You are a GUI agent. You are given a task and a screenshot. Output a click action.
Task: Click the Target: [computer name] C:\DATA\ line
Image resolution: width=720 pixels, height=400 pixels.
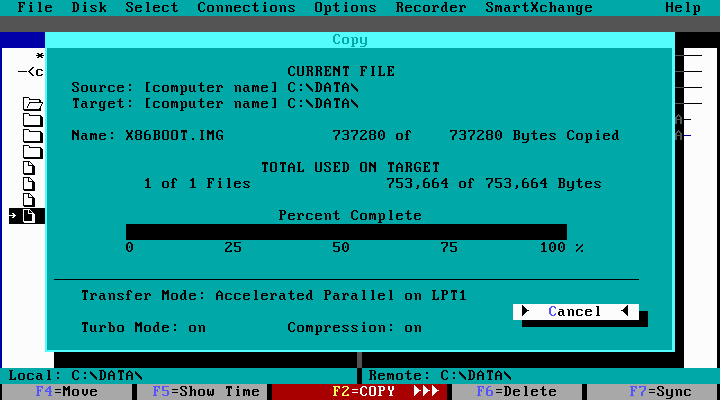[215, 103]
